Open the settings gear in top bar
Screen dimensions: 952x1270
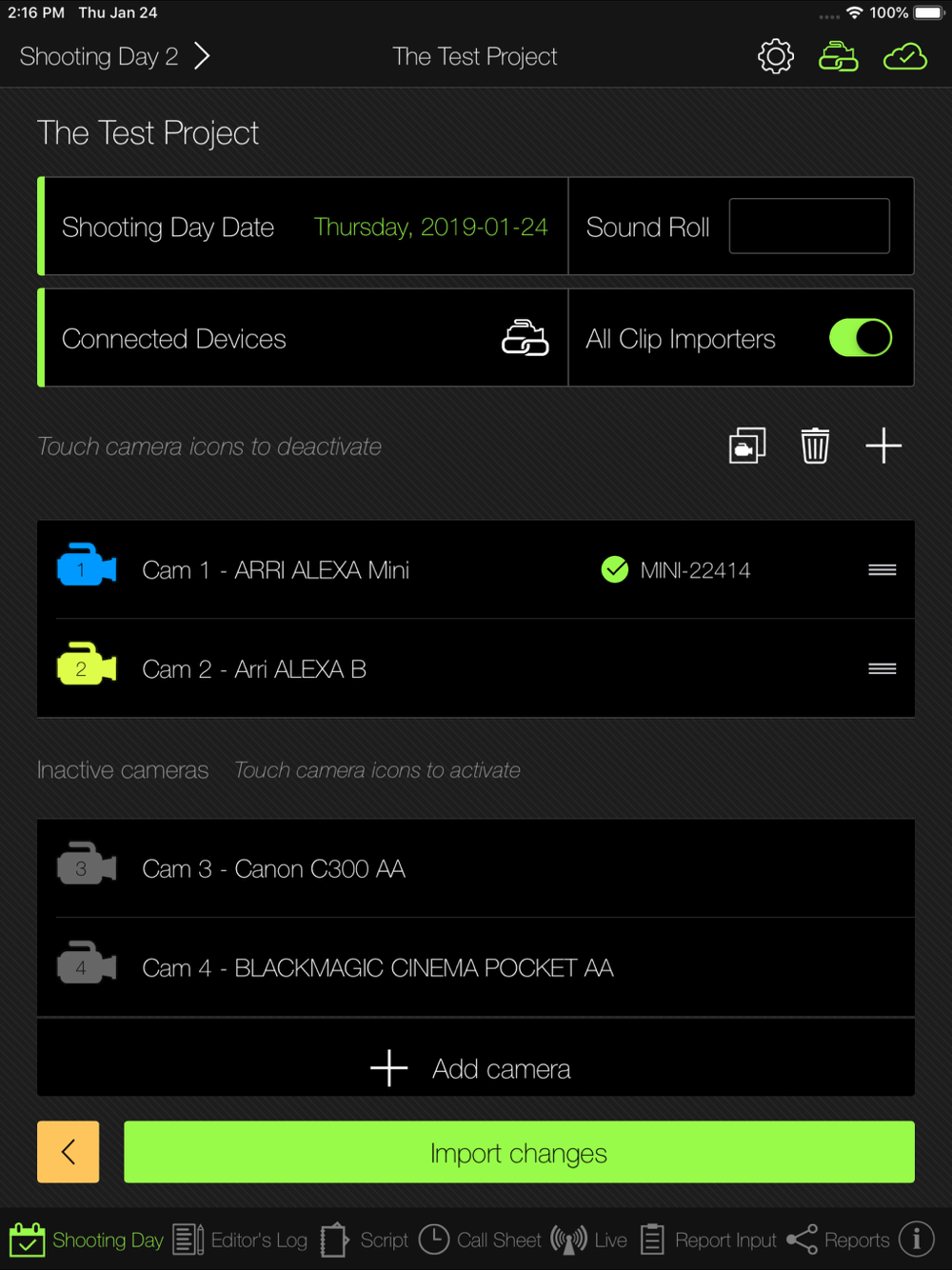(776, 57)
